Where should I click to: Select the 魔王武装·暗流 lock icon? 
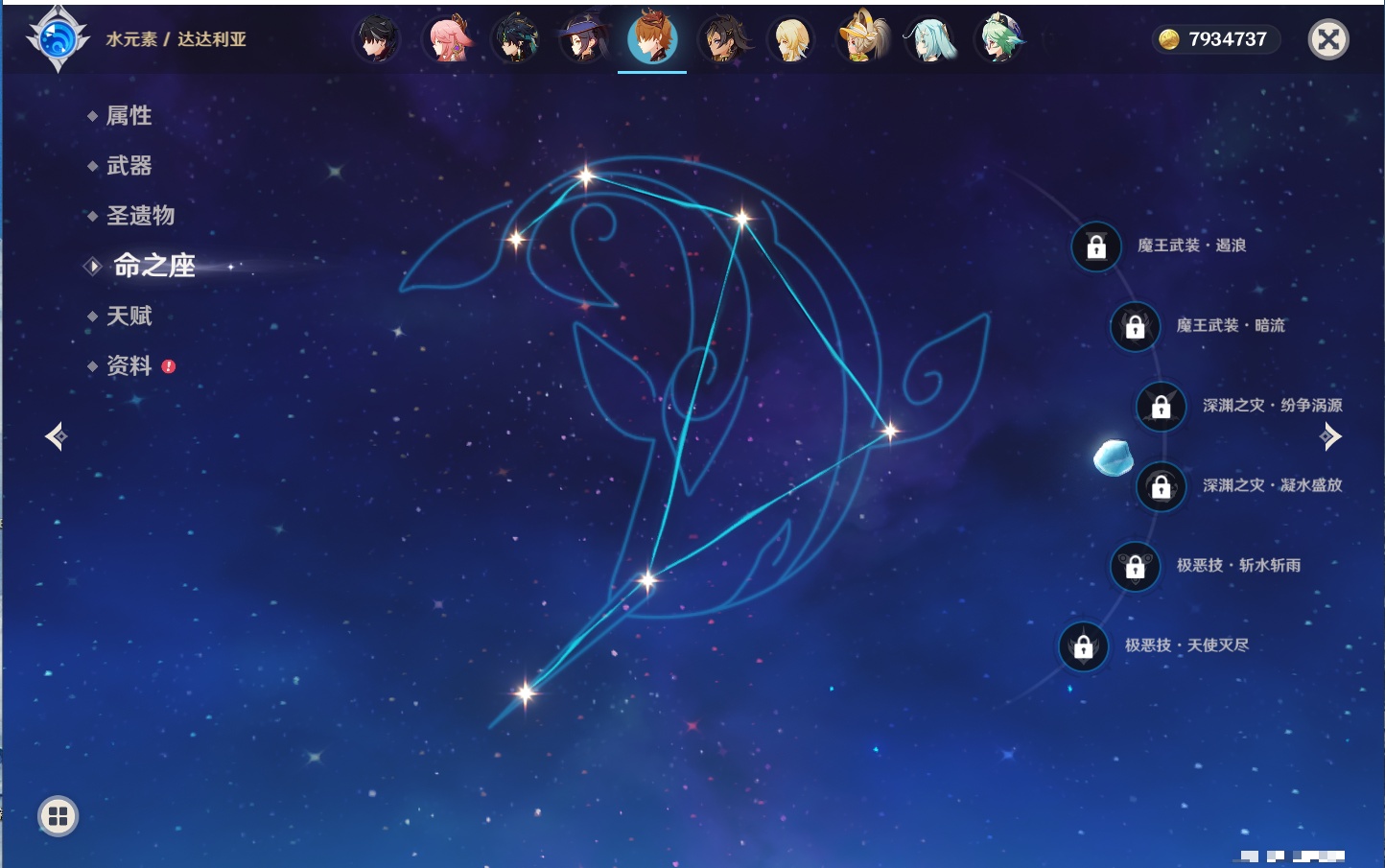tap(1135, 327)
